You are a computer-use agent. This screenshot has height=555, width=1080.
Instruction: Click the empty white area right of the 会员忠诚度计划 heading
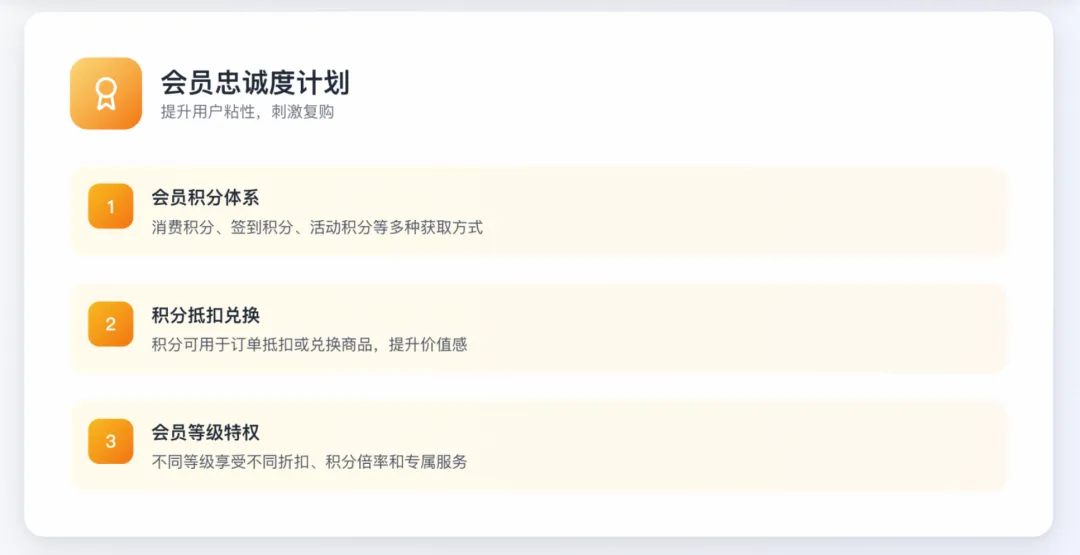pos(700,92)
